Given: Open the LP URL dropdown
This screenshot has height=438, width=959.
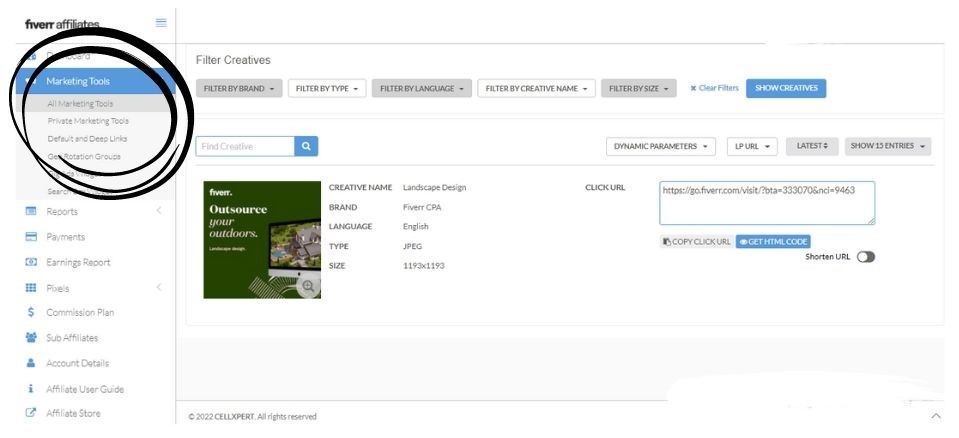Looking at the screenshot, I should click(x=752, y=146).
